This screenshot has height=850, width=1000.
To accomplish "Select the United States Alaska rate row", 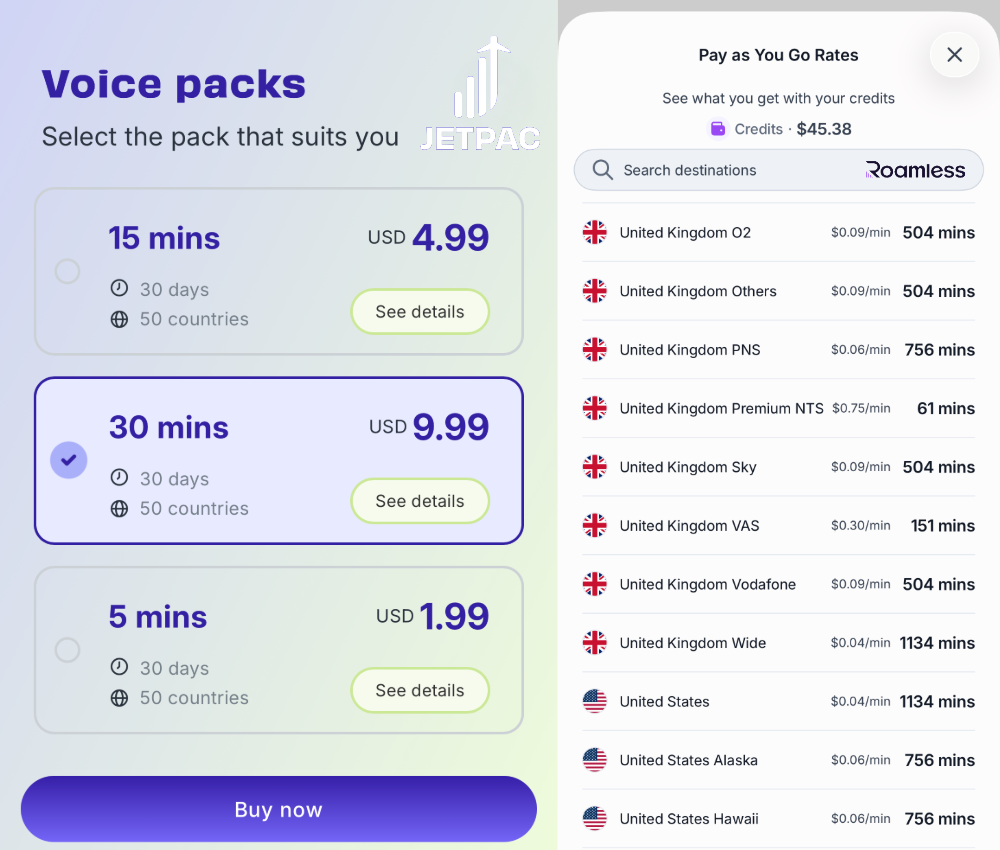I will (x=778, y=760).
